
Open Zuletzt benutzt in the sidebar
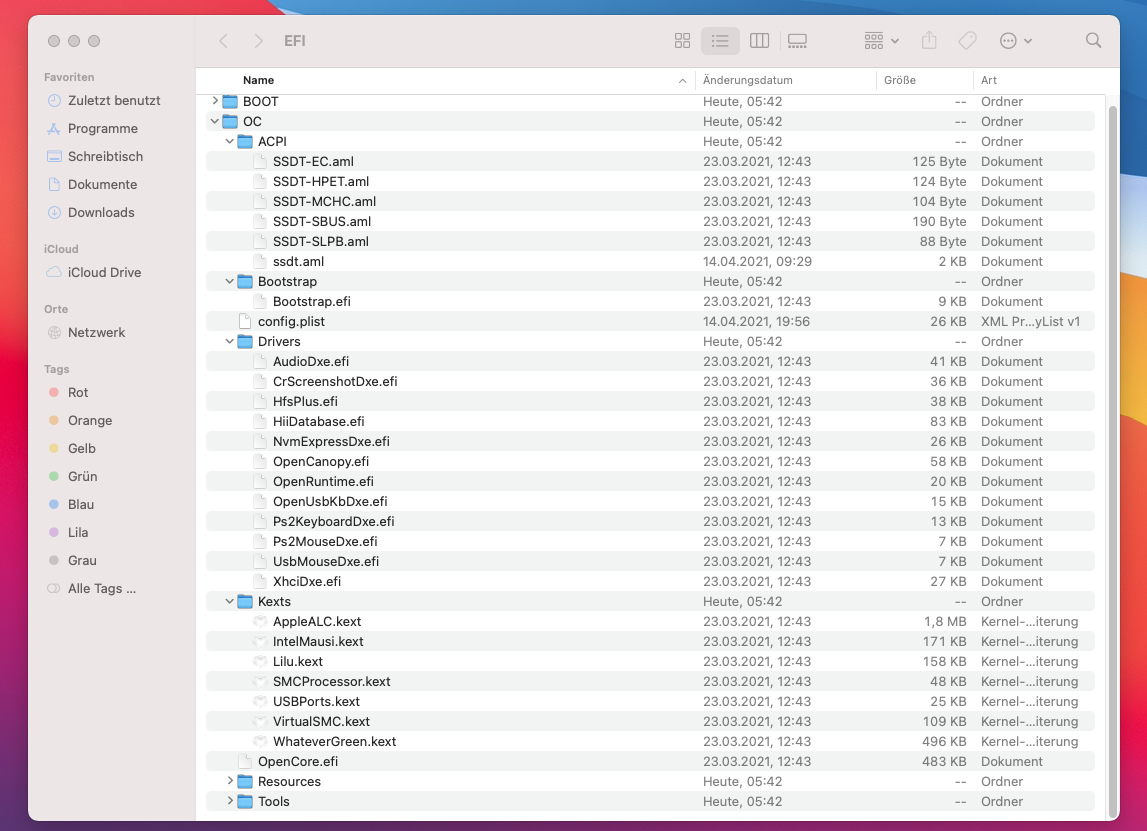pyautogui.click(x=103, y=100)
